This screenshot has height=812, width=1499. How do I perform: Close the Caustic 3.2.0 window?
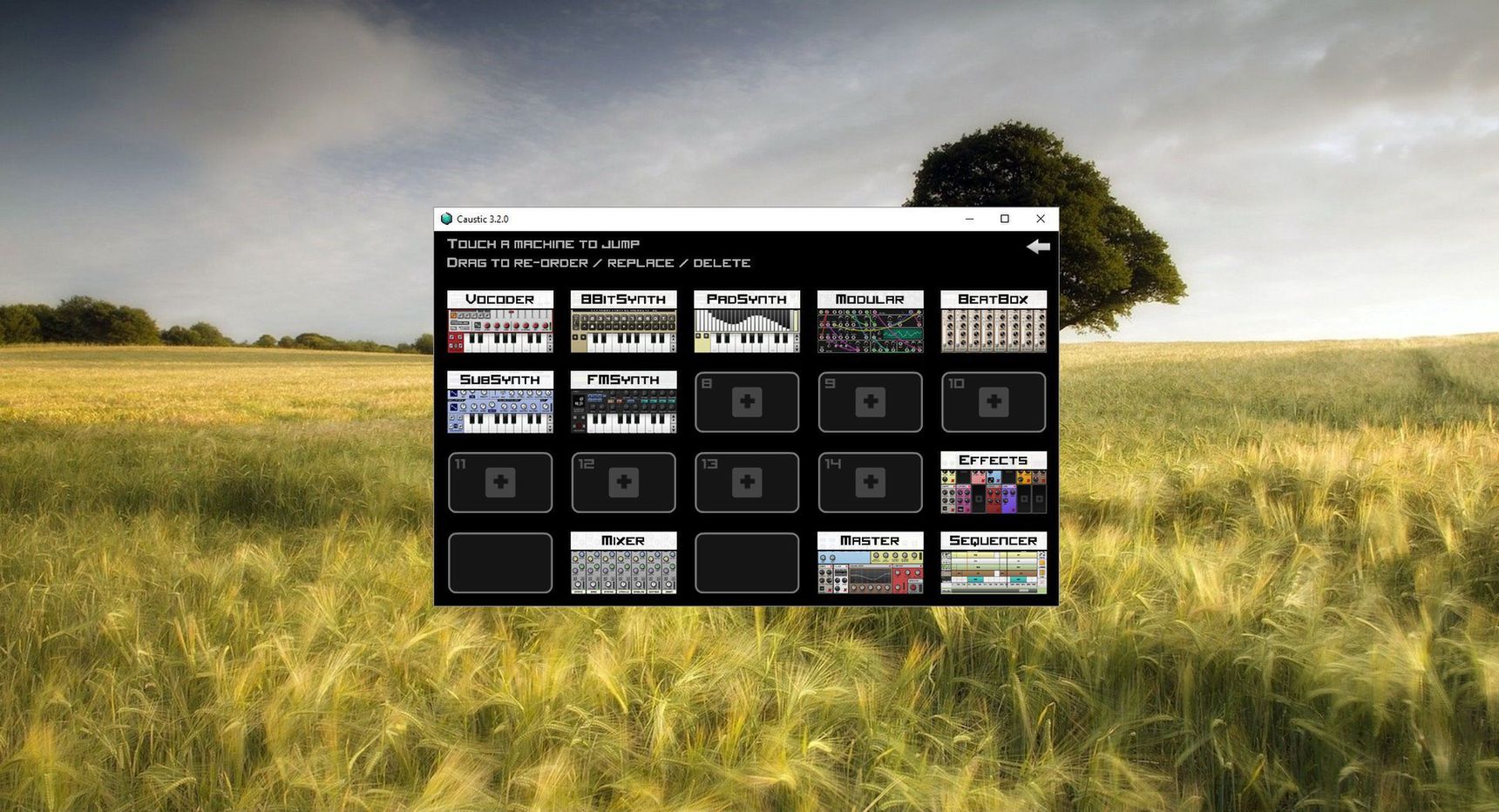tap(1041, 219)
